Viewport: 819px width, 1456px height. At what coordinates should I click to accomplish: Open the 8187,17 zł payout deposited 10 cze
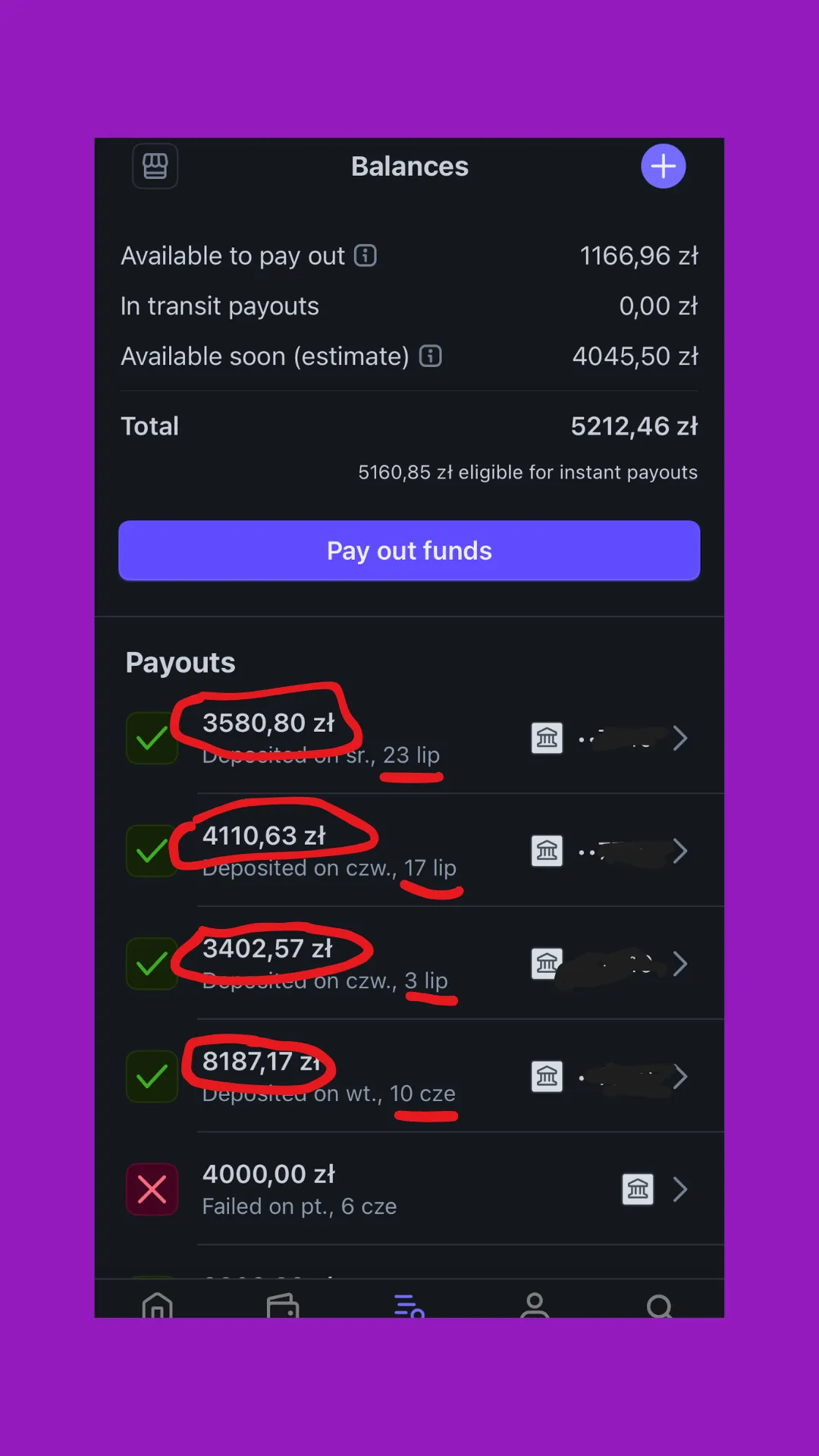point(409,1076)
